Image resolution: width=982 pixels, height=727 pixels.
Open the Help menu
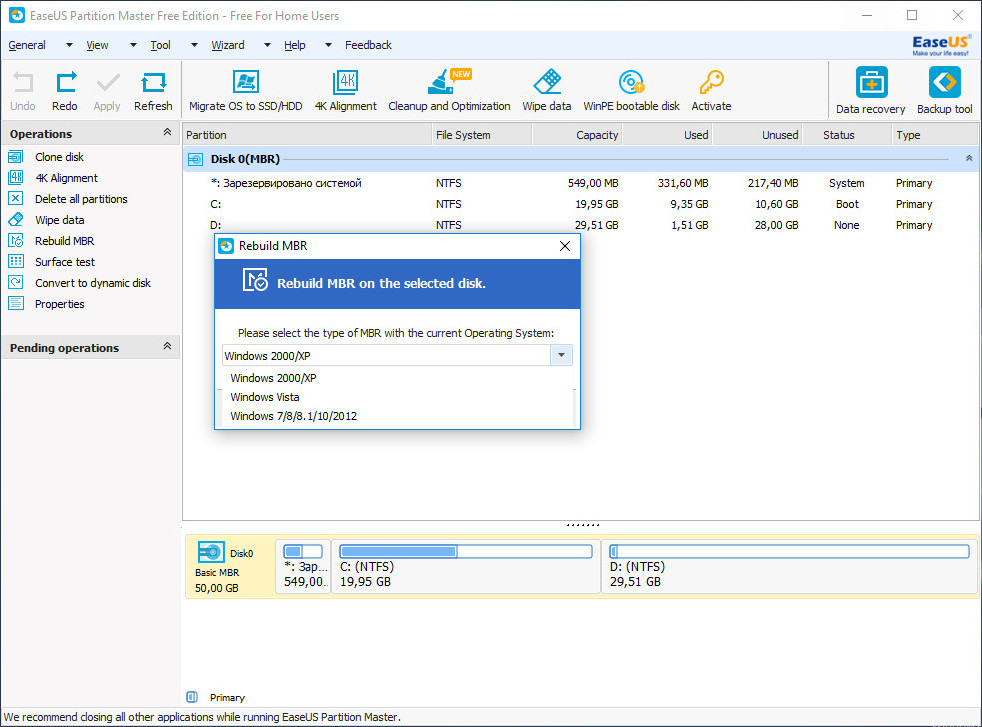294,45
